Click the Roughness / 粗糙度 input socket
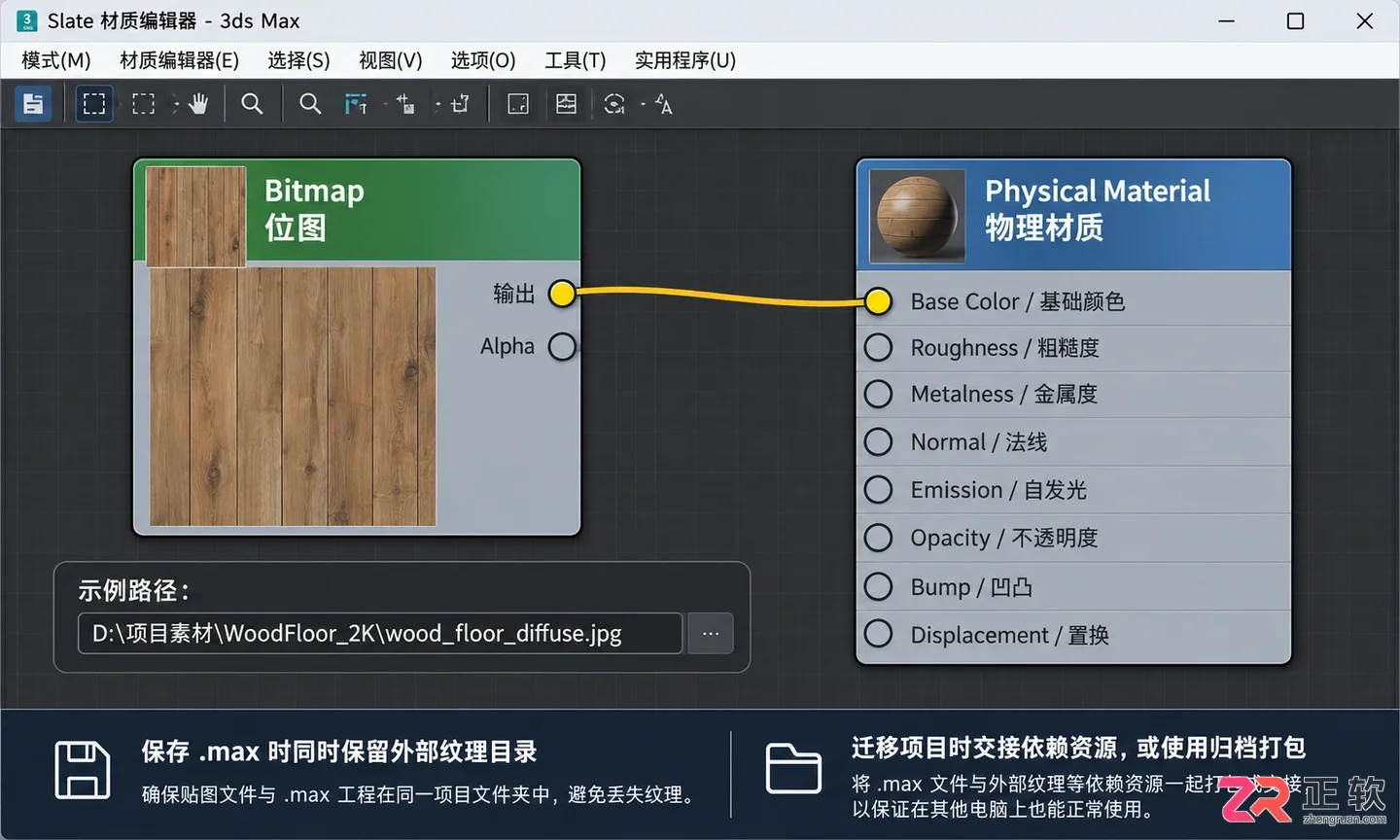This screenshot has height=840, width=1400. click(x=878, y=347)
